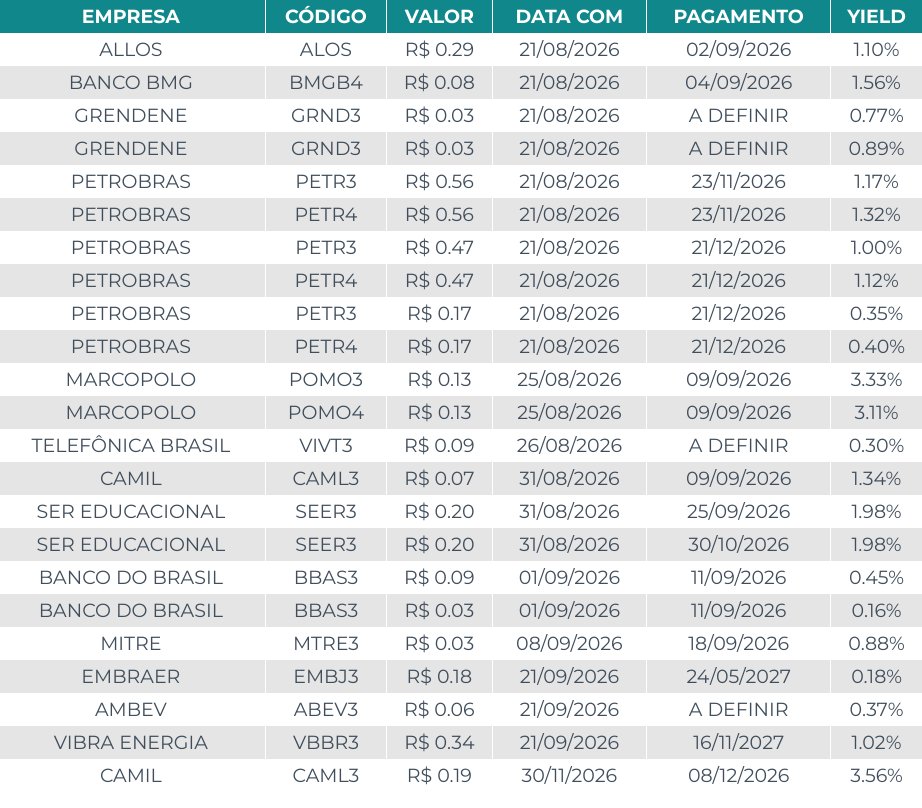Viewport: 922px width, 808px height.
Task: Select the AMBEV company cell
Action: coord(131,709)
